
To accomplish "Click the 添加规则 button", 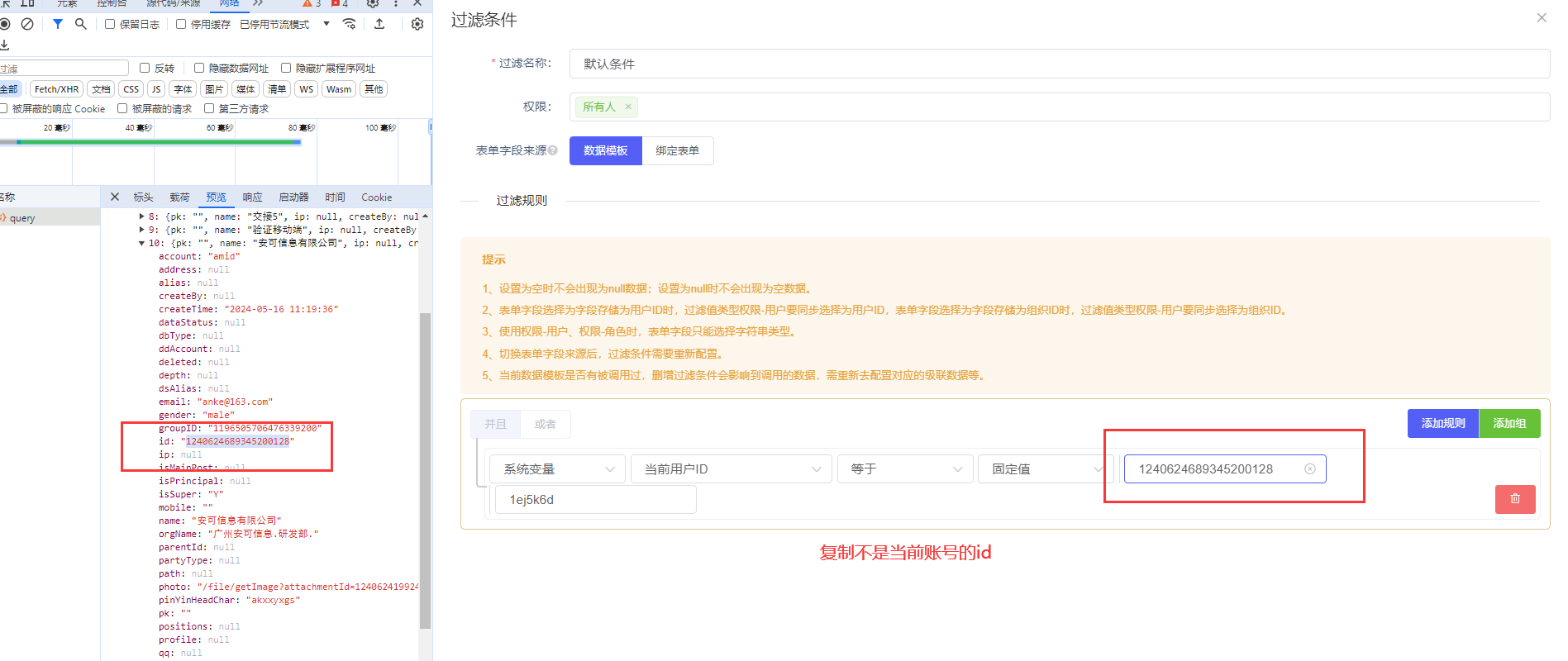I will [x=1442, y=423].
